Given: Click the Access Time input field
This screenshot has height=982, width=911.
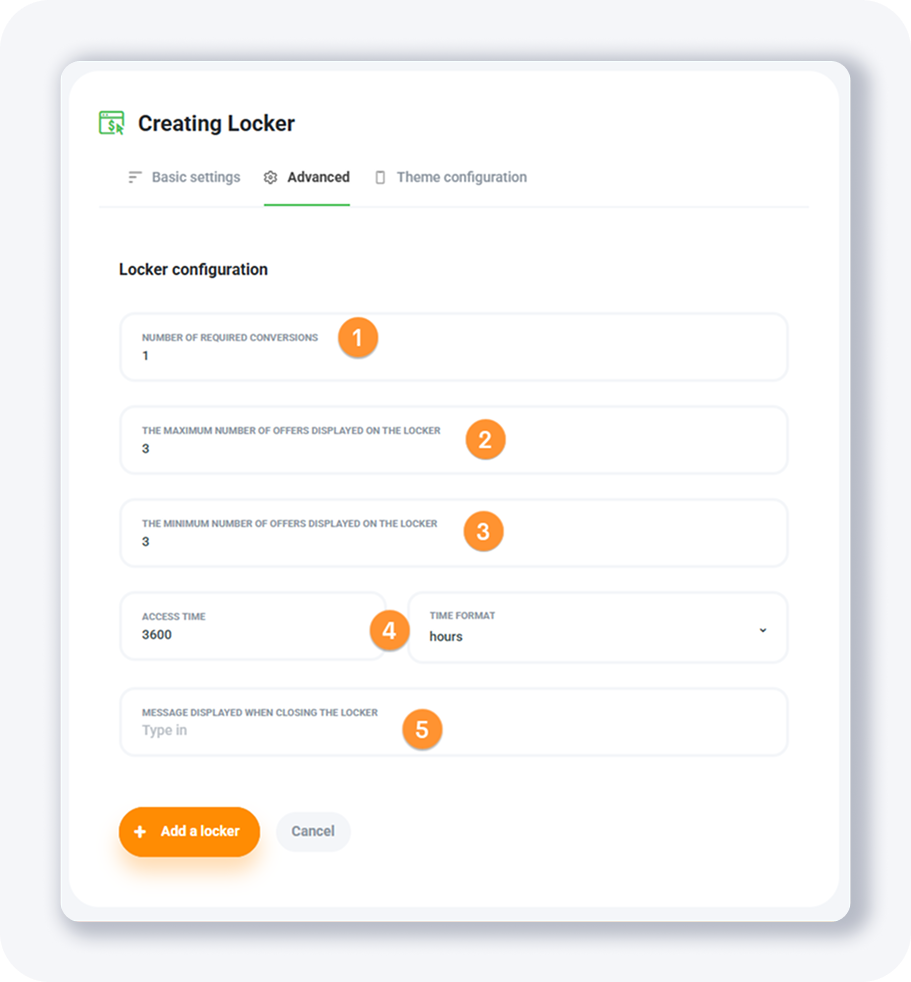Looking at the screenshot, I should (x=250, y=634).
